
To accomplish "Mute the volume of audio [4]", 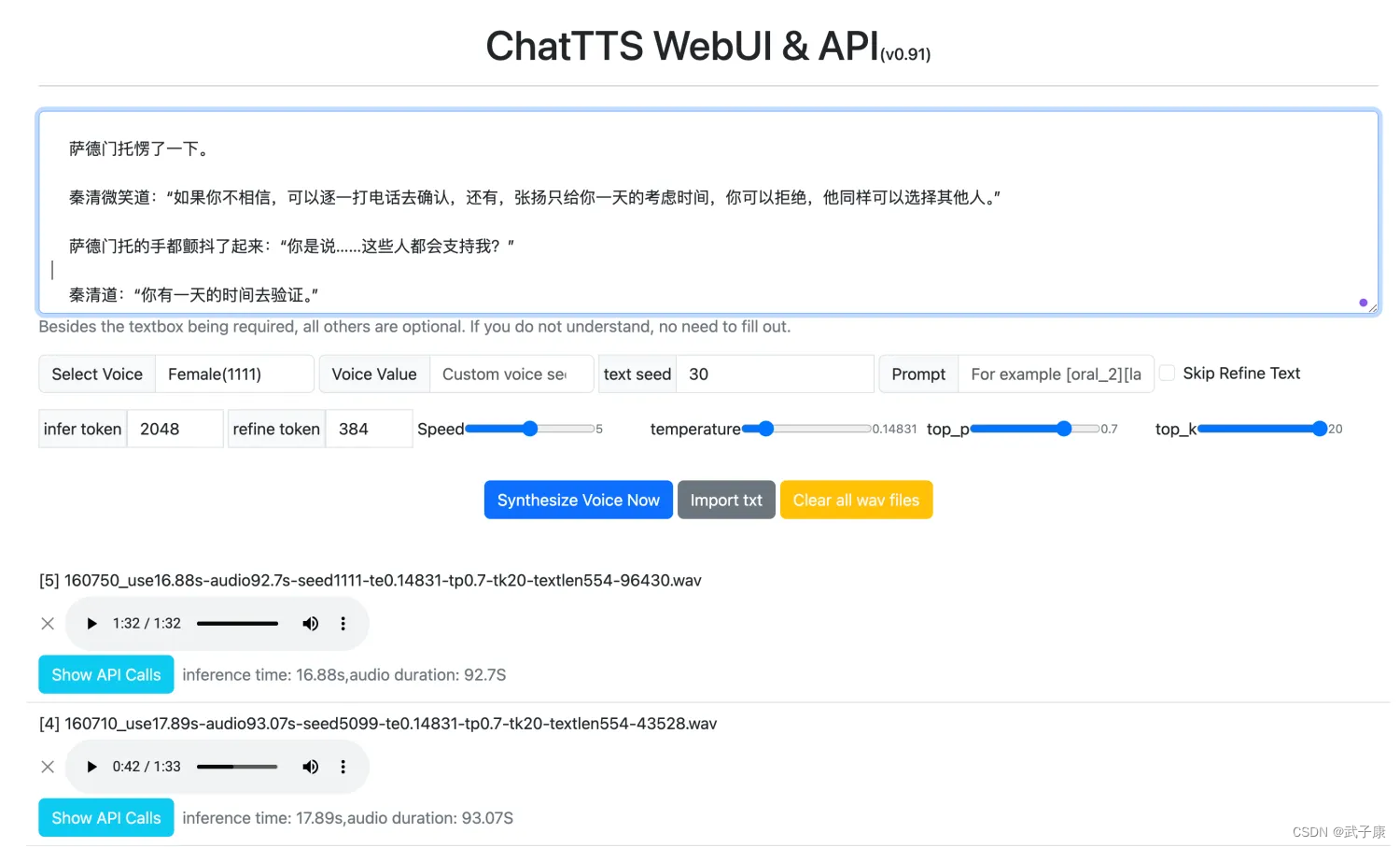I will pos(311,767).
